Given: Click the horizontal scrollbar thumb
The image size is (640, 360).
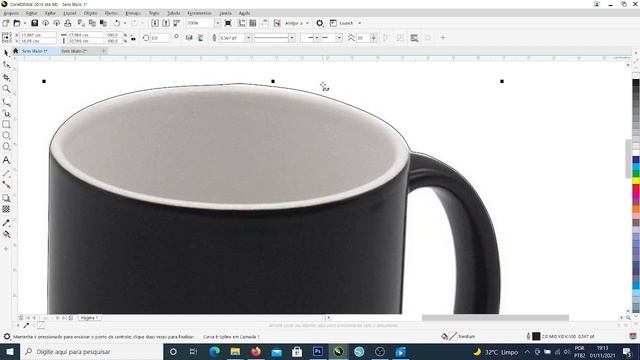Looking at the screenshot, I should coord(495,318).
